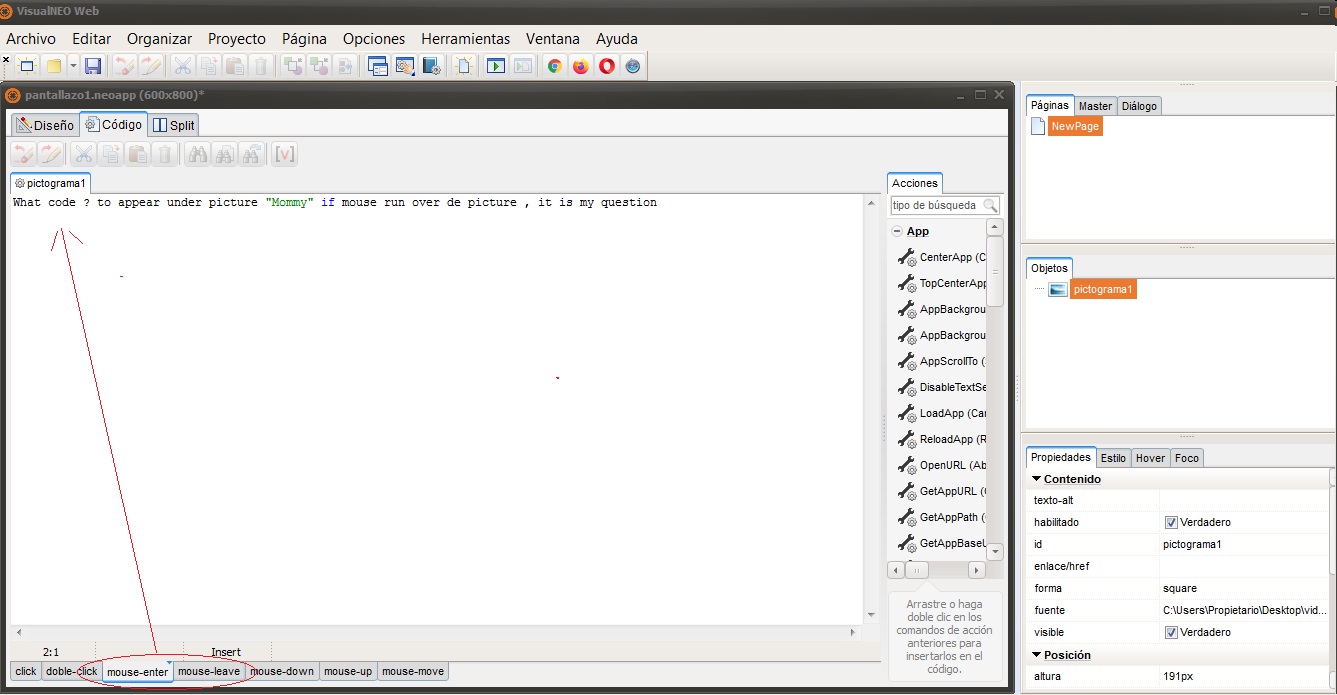The image size is (1337, 695).
Task: Preview in Opera browser icon
Action: 607,66
